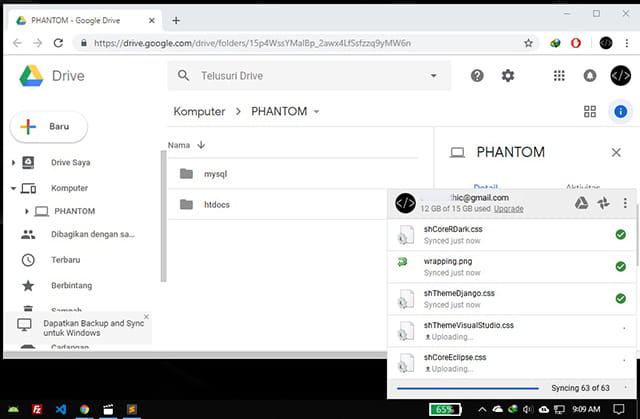
Task: Sort by the Nama column header
Action: (x=179, y=145)
